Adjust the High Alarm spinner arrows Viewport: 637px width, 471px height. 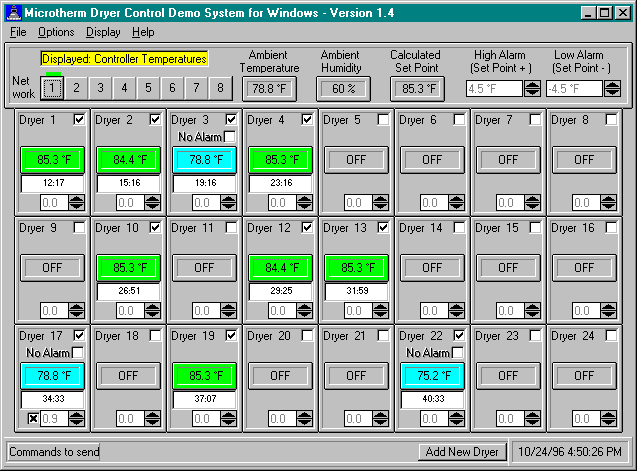tap(532, 88)
